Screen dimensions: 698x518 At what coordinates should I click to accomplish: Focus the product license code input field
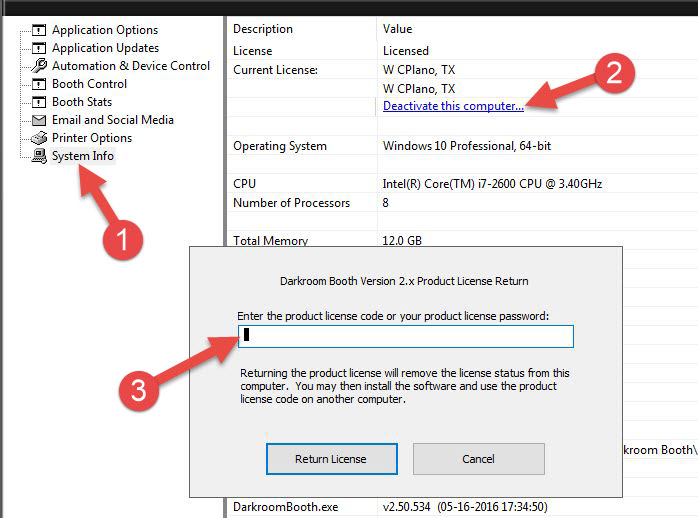[406, 336]
